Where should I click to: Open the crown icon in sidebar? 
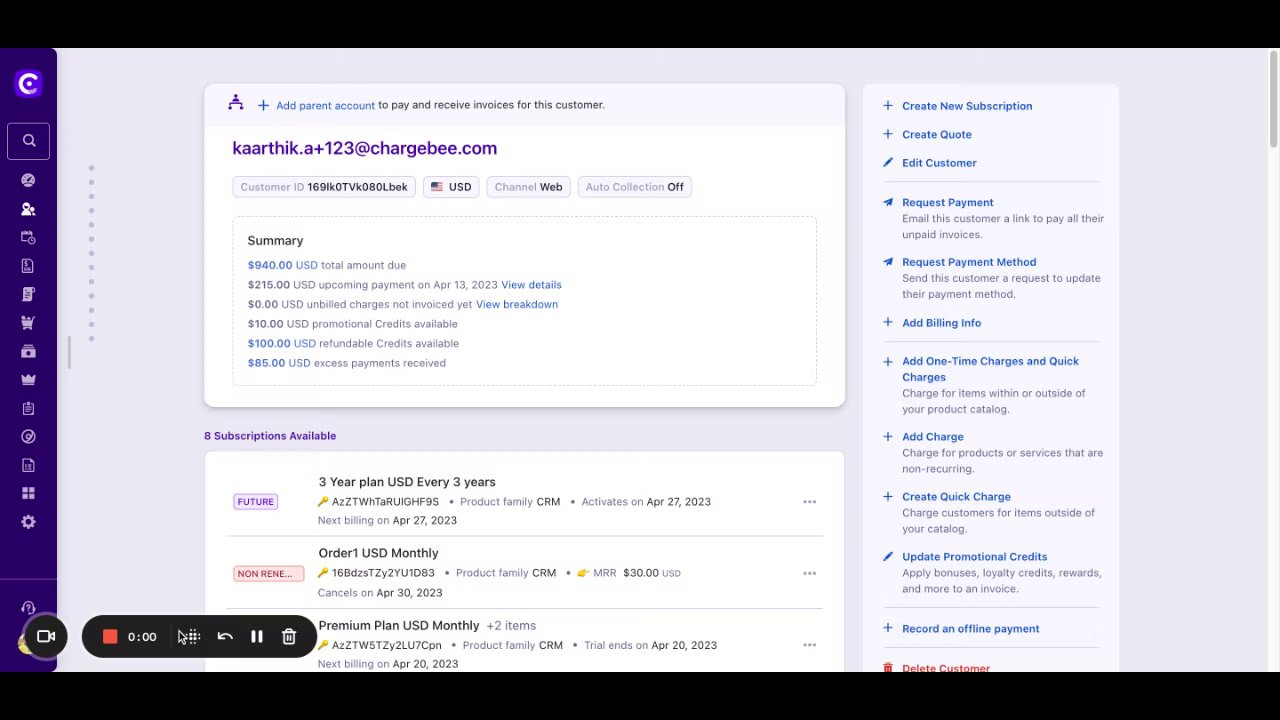(28, 379)
